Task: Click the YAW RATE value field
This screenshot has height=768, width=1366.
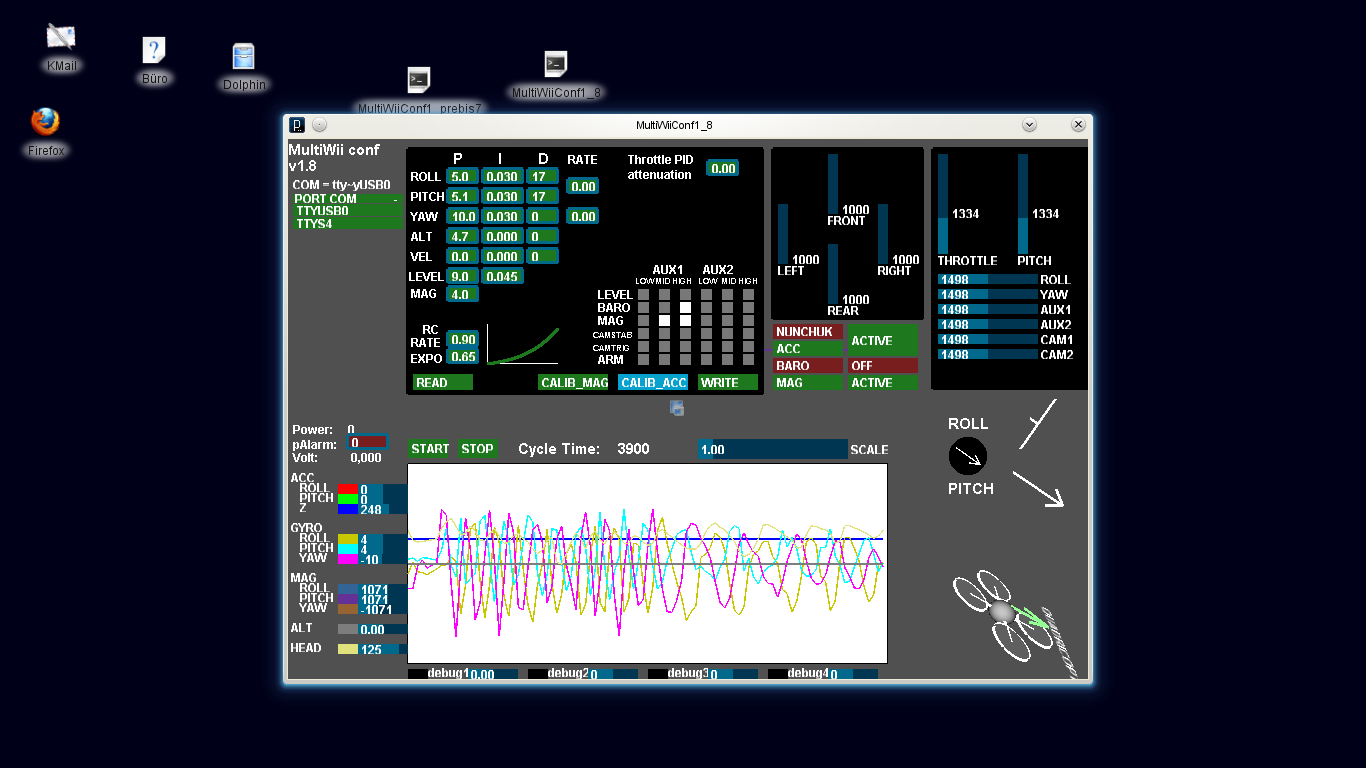Action: pos(582,216)
